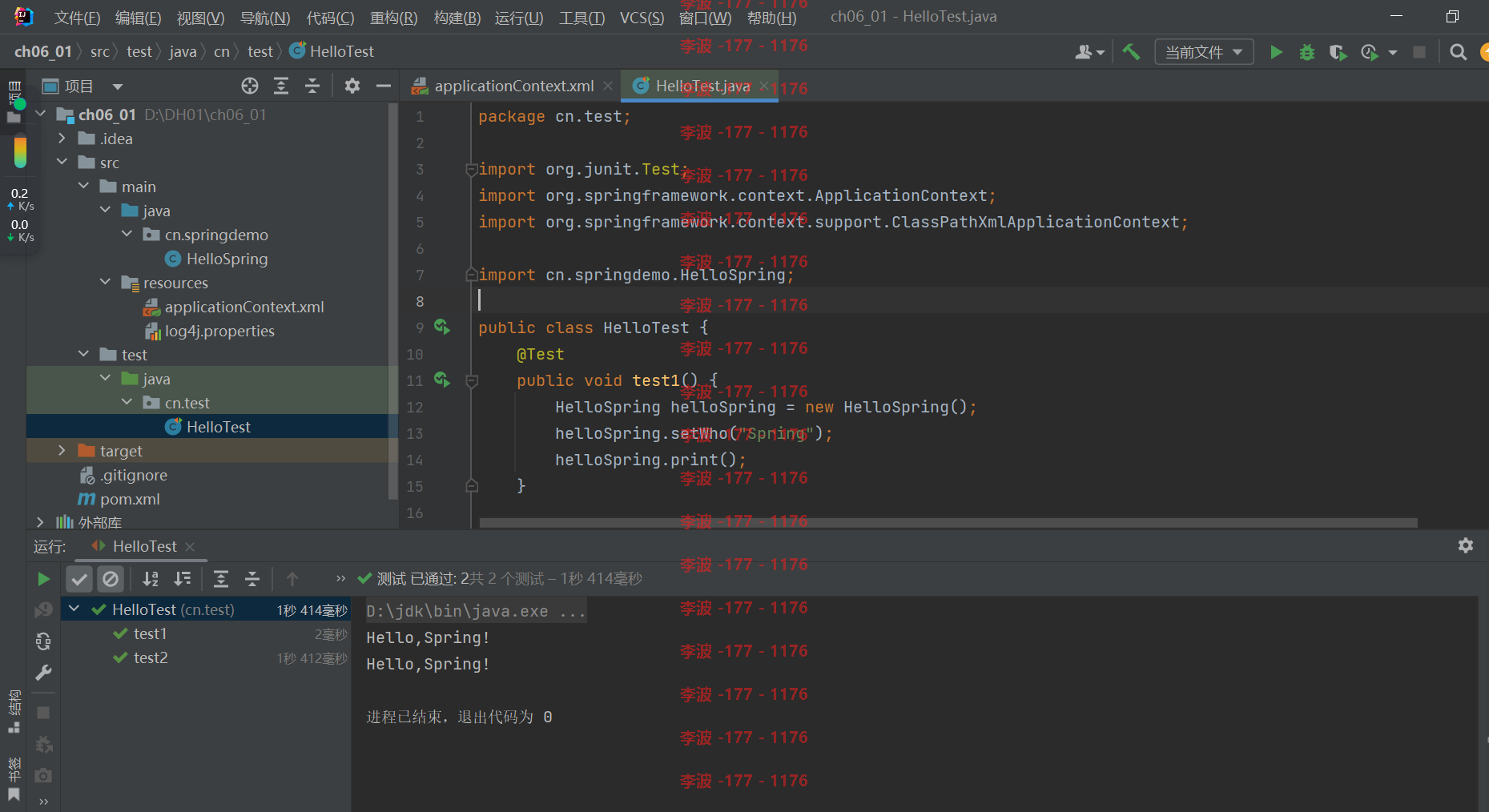Open the user account icon in toolbar
The image size is (1489, 812).
[1089, 52]
